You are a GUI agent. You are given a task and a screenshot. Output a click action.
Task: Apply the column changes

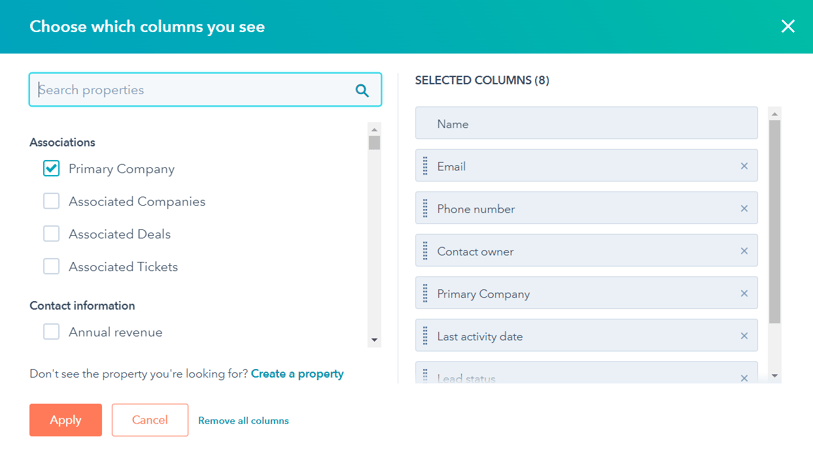click(65, 420)
